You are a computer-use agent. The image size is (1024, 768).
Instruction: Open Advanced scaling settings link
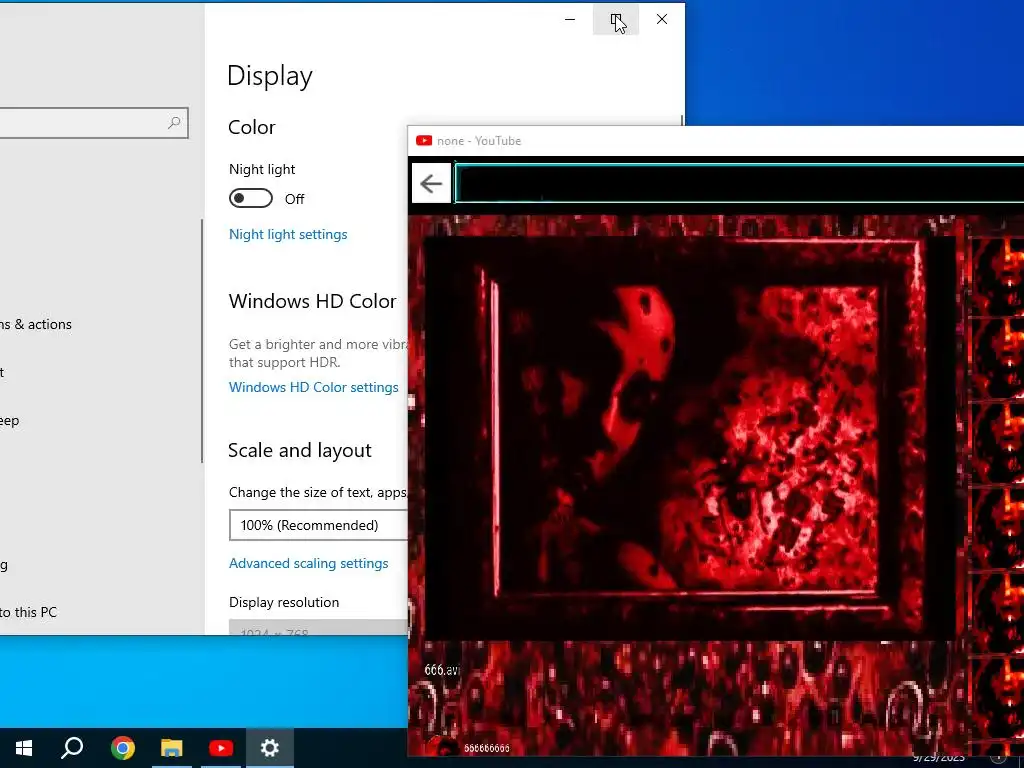click(308, 563)
